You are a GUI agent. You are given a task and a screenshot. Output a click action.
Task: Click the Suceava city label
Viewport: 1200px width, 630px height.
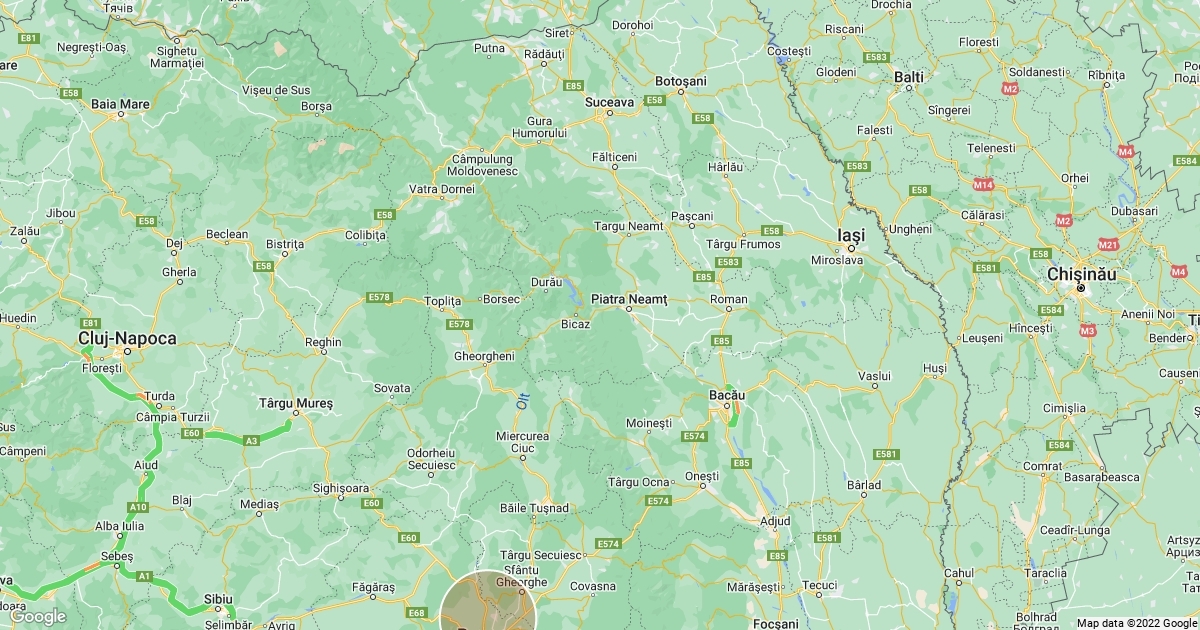point(609,102)
